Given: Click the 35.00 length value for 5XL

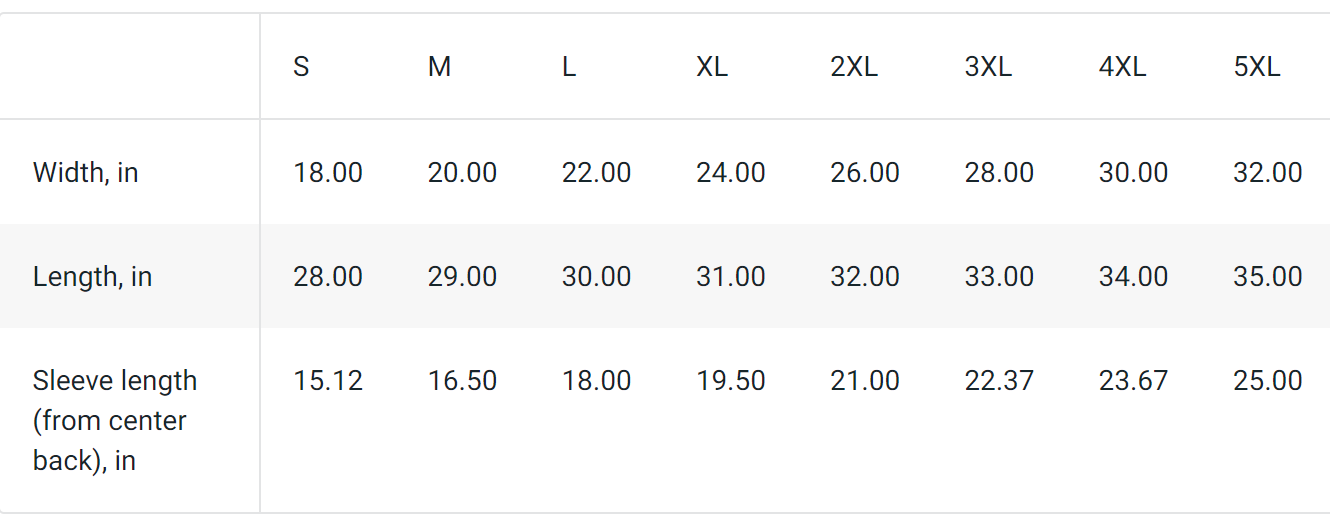Looking at the screenshot, I should 1268,276.
